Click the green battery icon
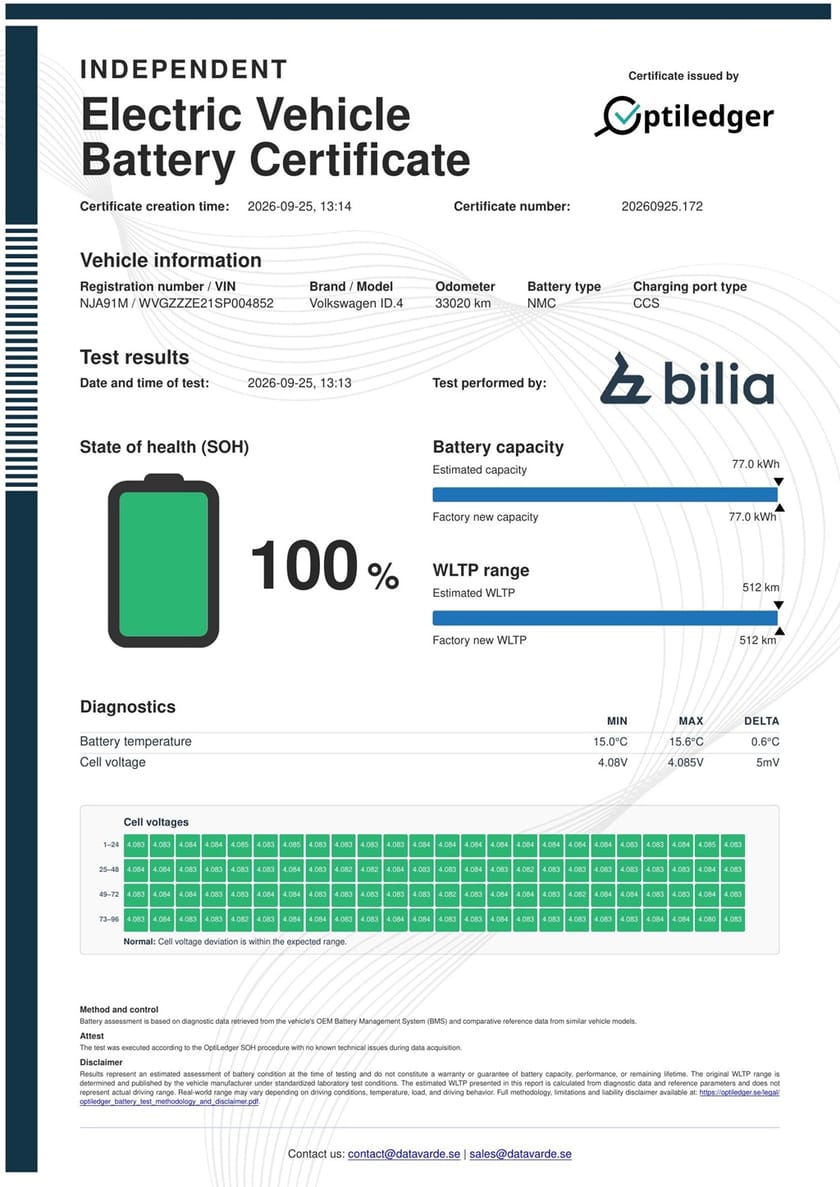The height and width of the screenshot is (1187, 840). (x=163, y=561)
